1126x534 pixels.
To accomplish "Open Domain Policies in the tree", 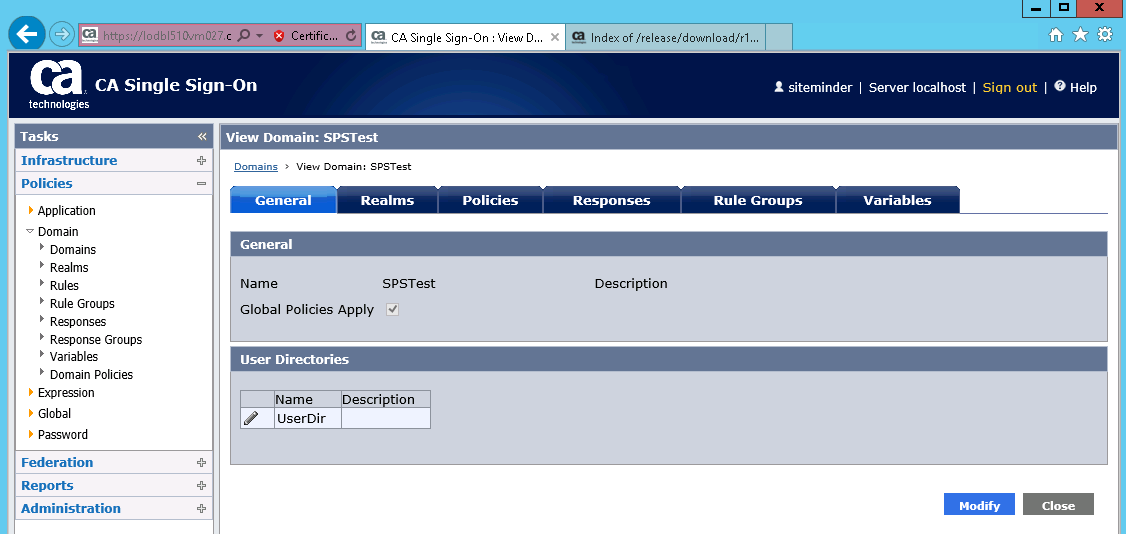I will coord(91,375).
